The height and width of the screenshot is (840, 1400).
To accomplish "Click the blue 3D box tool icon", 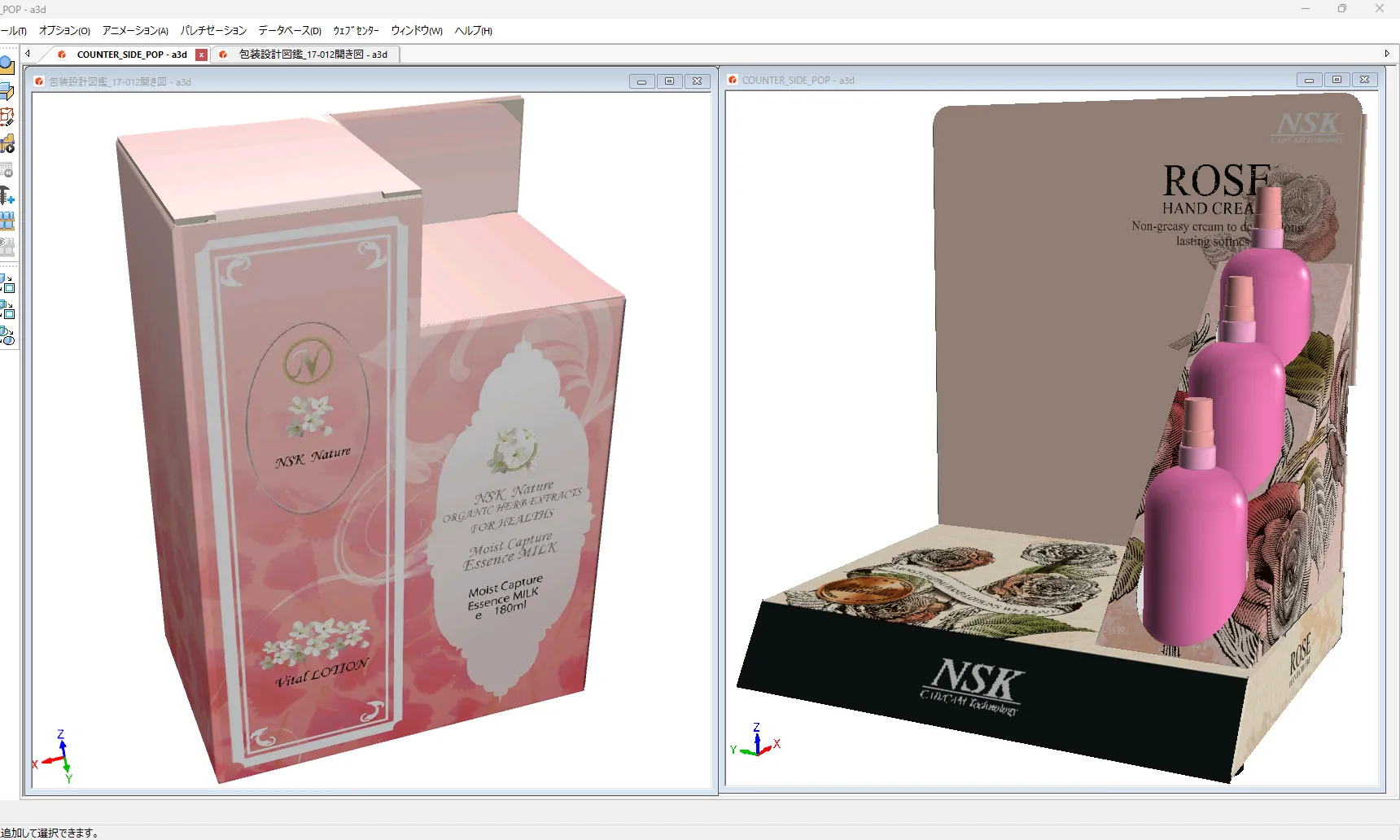I will coord(7,91).
